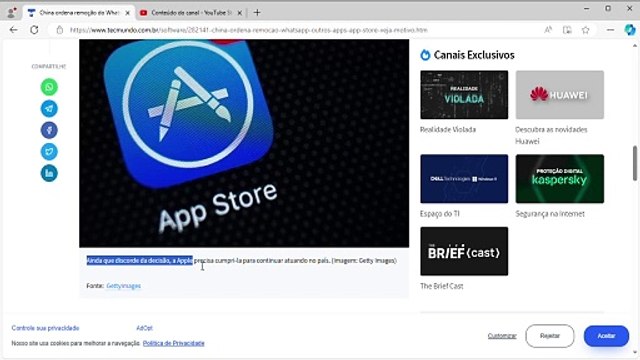
Task: Click The Brief Cast caption link
Action: click(442, 286)
